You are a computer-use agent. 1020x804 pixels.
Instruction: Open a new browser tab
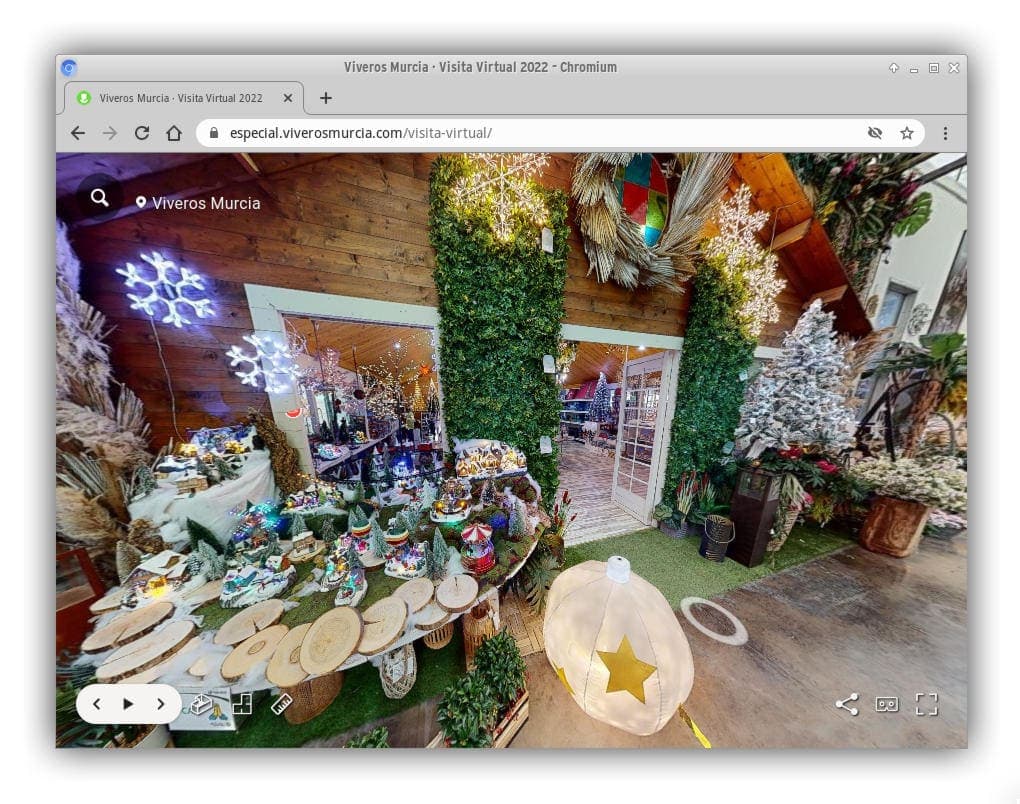point(326,98)
